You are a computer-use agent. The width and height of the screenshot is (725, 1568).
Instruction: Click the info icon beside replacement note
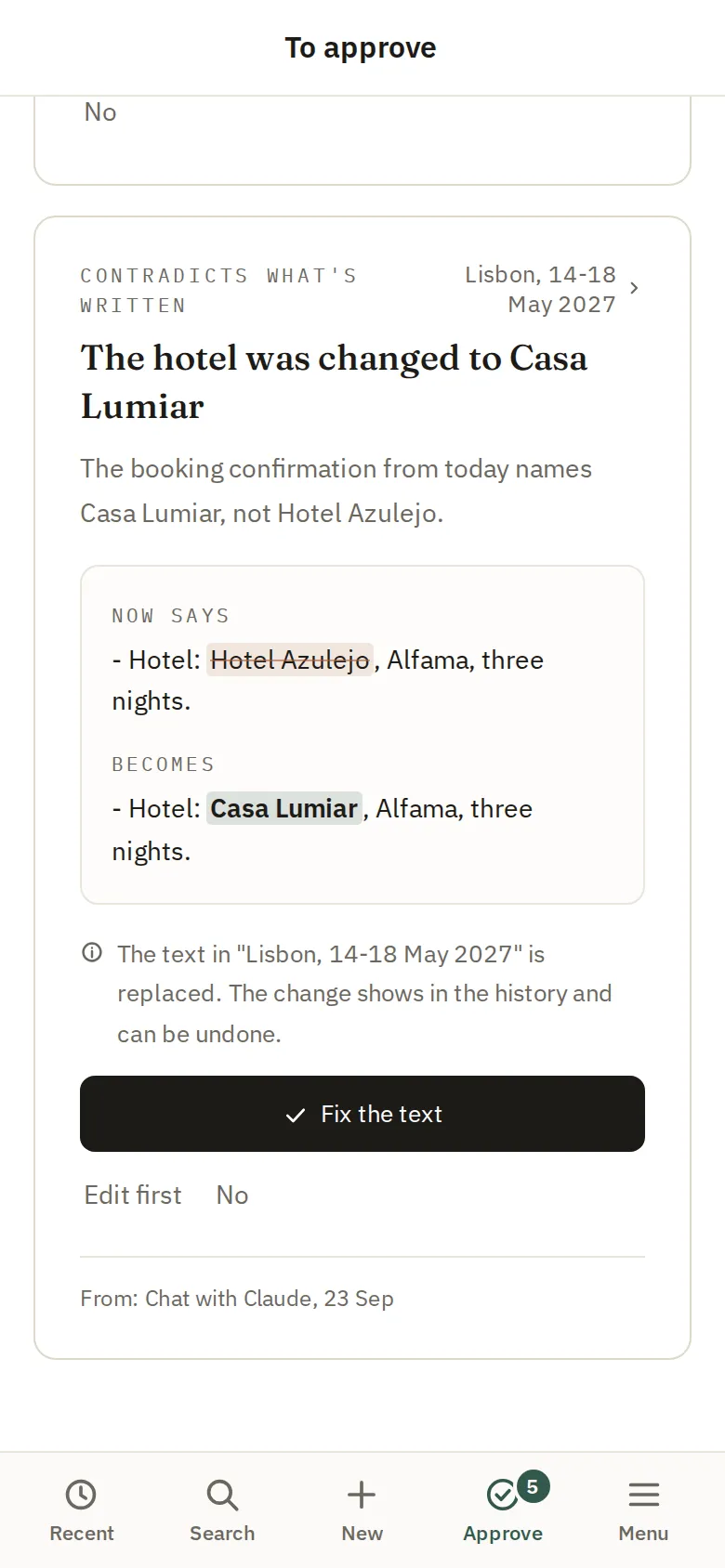click(92, 952)
